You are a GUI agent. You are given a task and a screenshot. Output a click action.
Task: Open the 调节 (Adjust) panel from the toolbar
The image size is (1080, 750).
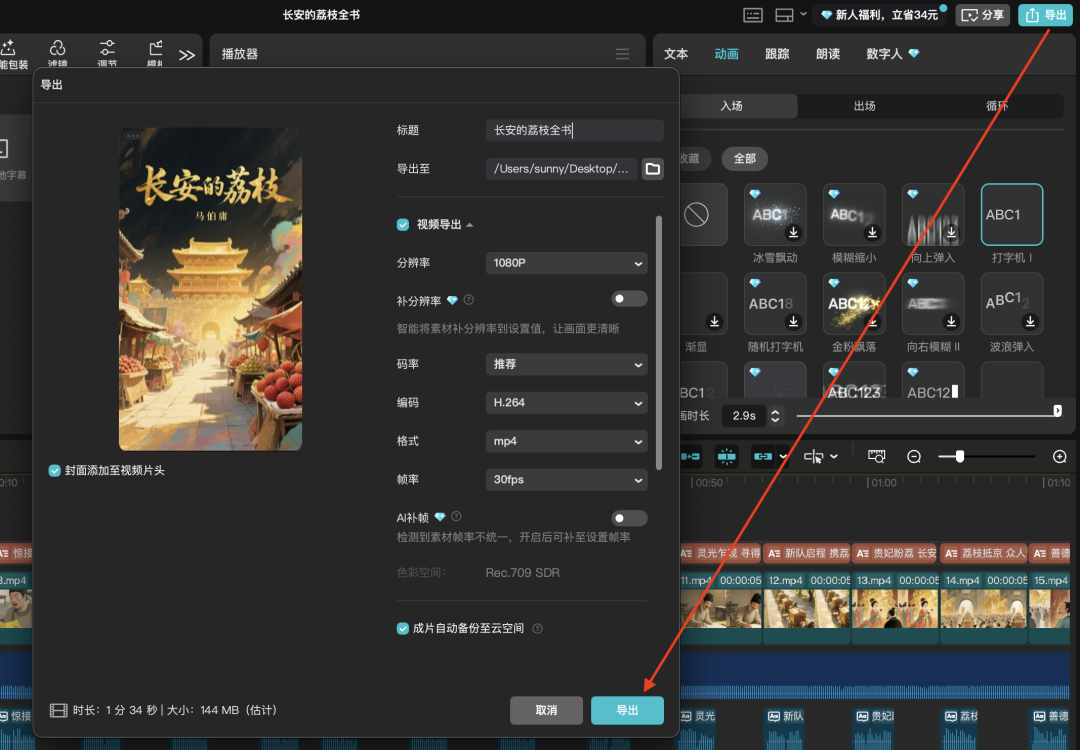106,48
